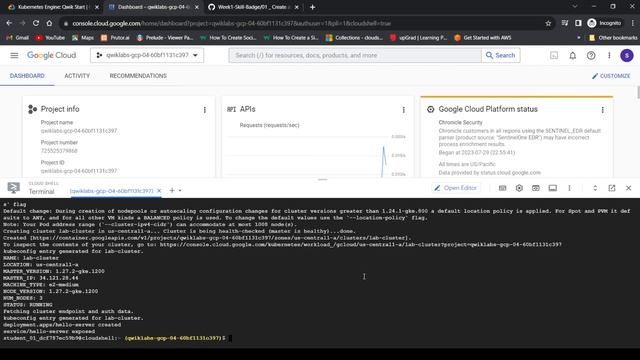Open Project info card options menu
This screenshot has width=640, height=360.
click(204, 110)
